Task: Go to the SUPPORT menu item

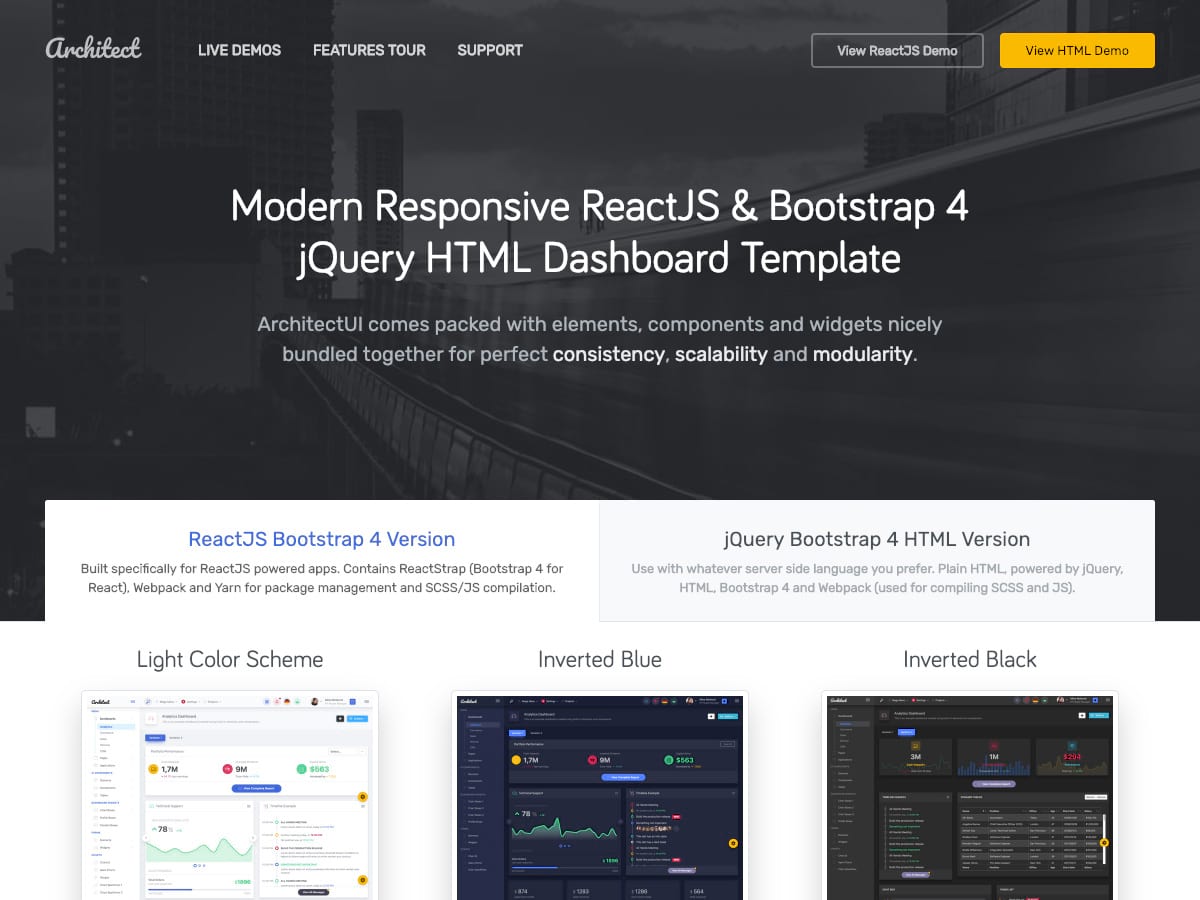Action: click(490, 50)
